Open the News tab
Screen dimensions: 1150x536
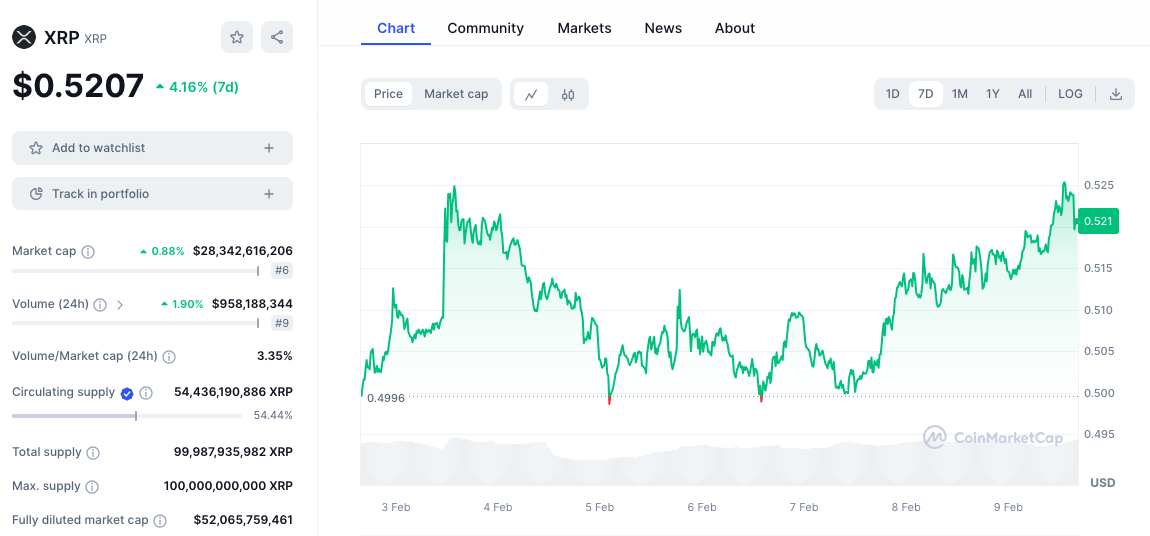[x=663, y=29]
